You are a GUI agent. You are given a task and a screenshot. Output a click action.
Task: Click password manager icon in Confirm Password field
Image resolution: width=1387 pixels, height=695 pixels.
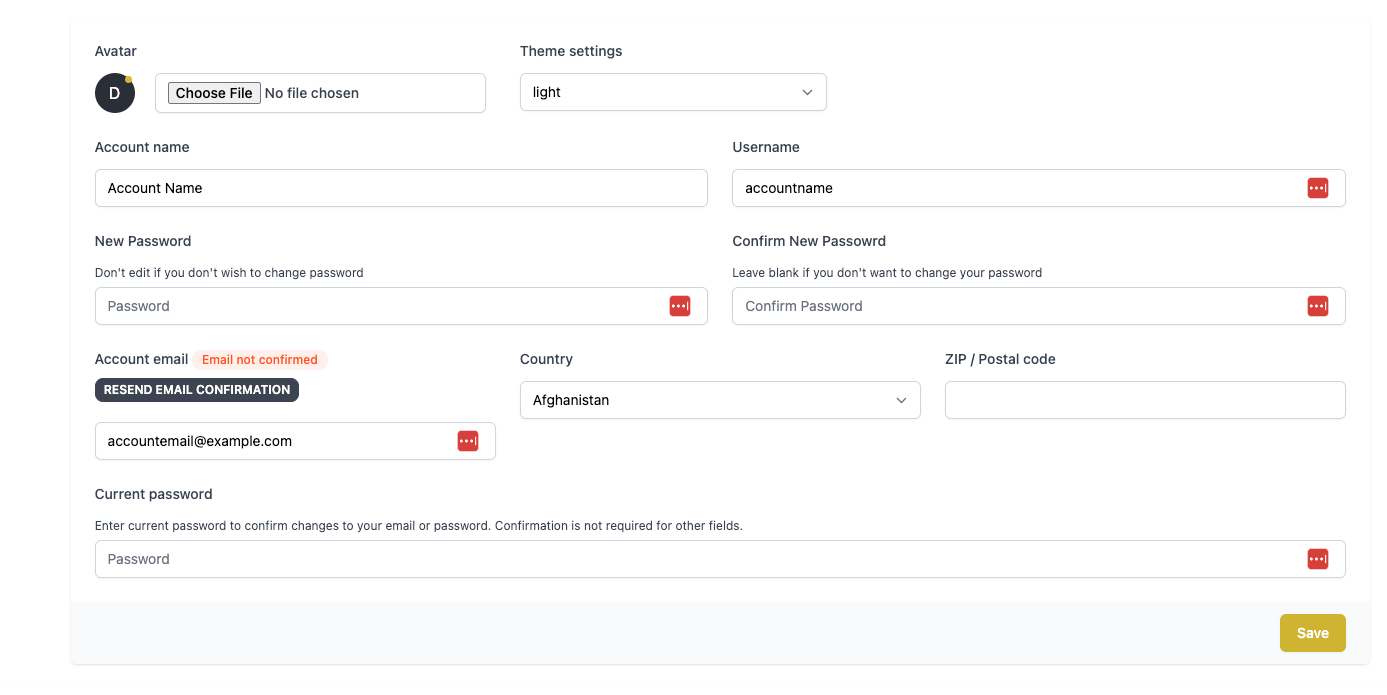[1317, 306]
